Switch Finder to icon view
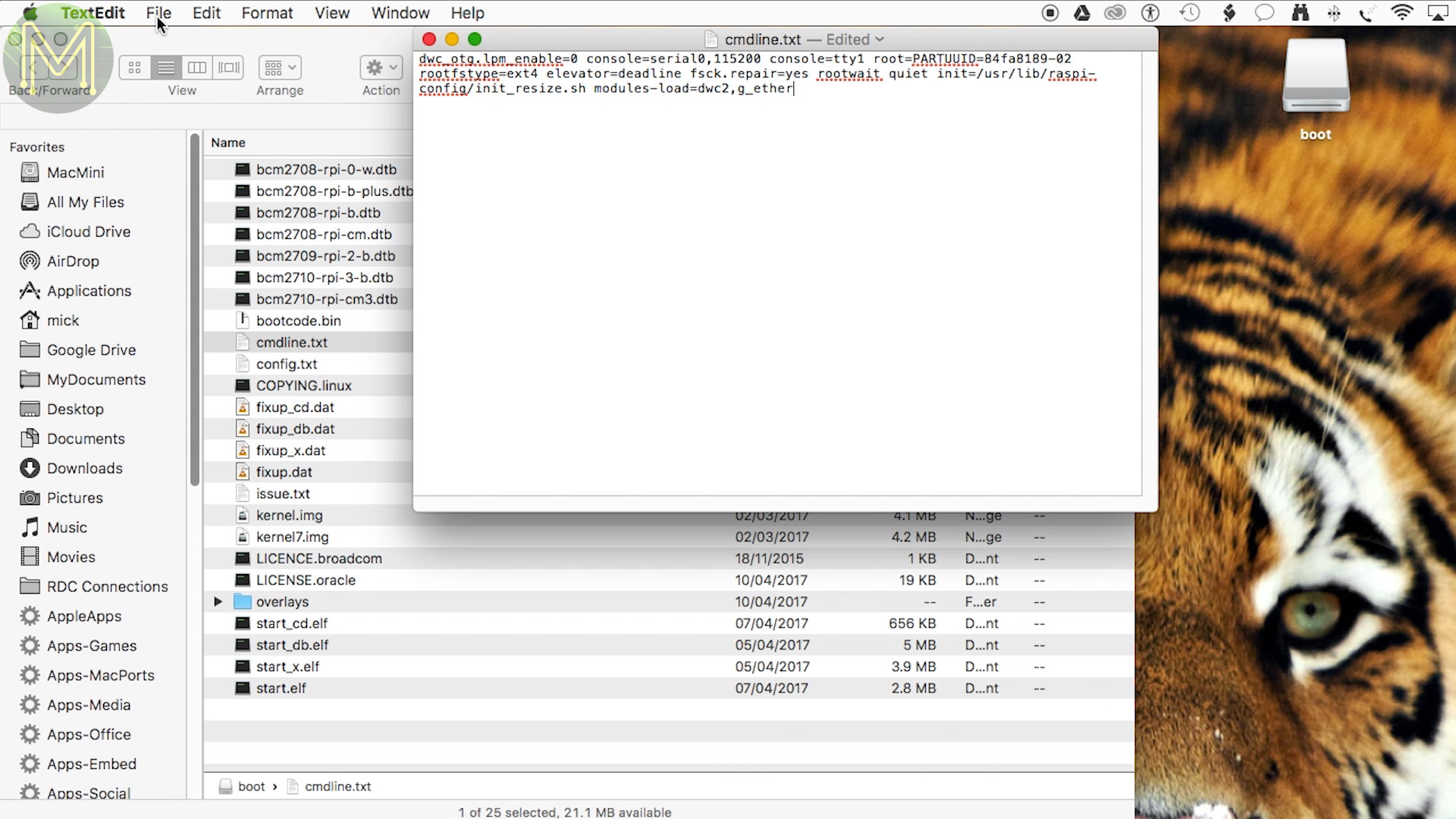Viewport: 1456px width, 819px height. [135, 67]
